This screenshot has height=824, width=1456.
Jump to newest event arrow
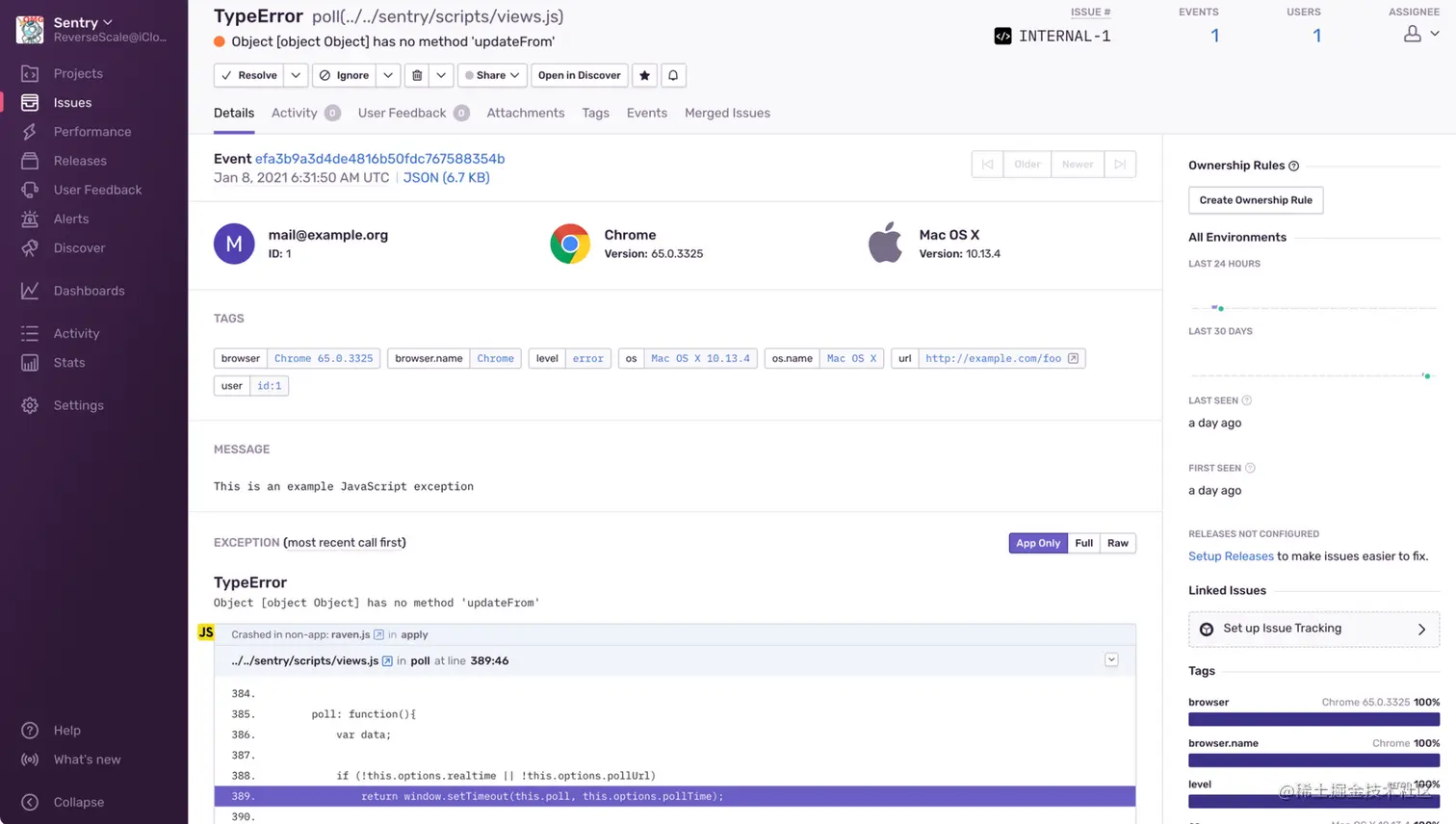point(1120,165)
